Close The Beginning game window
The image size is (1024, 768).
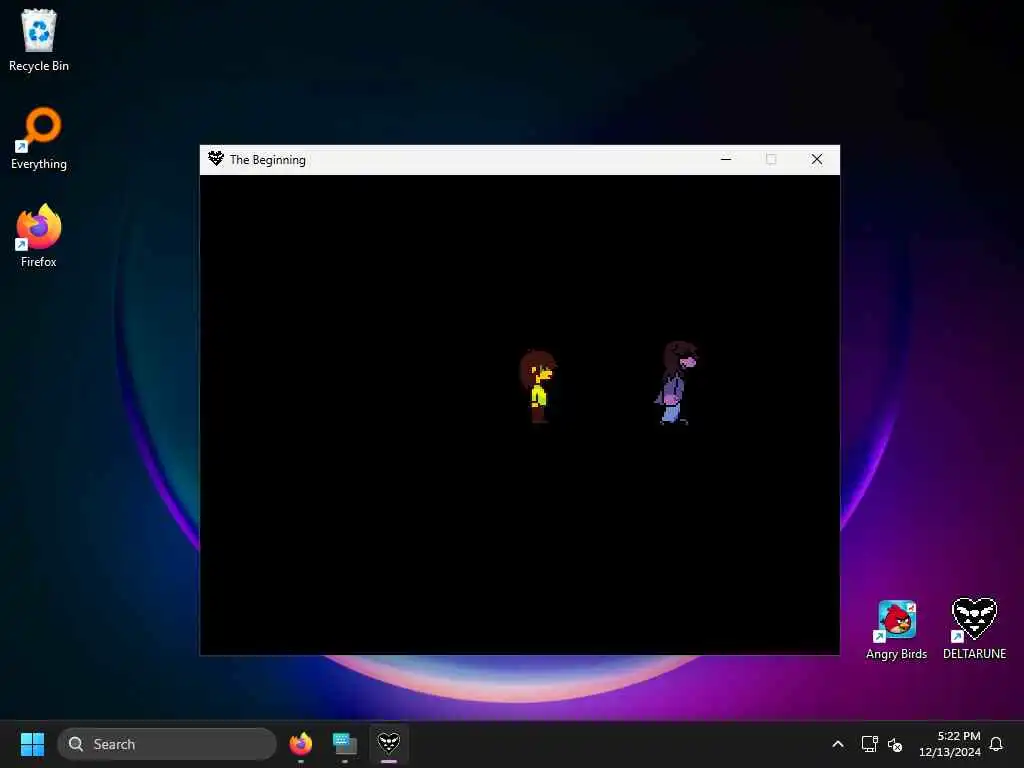tap(817, 159)
